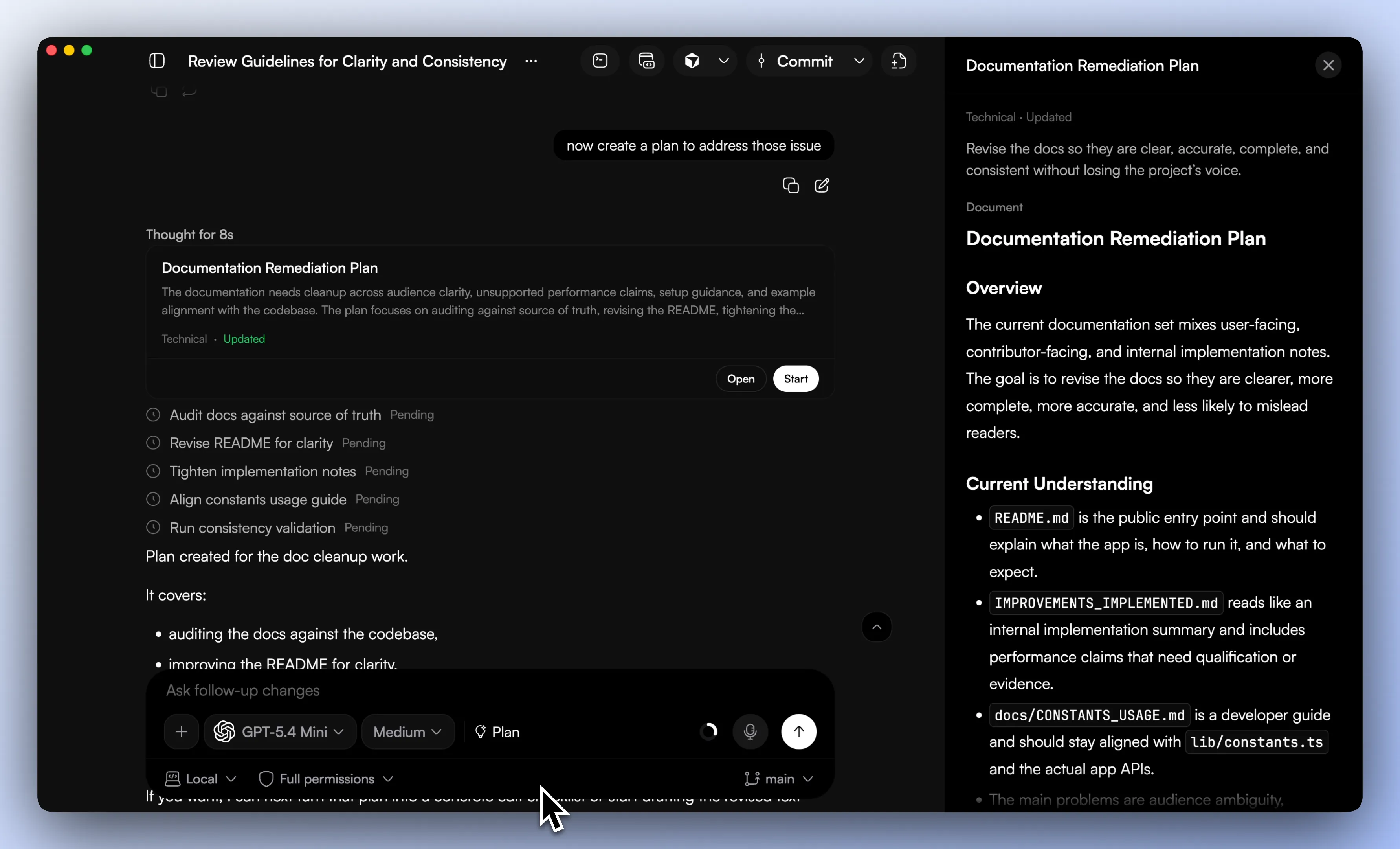Open the Local environment dropdown
This screenshot has width=1400, height=849.
[x=200, y=779]
